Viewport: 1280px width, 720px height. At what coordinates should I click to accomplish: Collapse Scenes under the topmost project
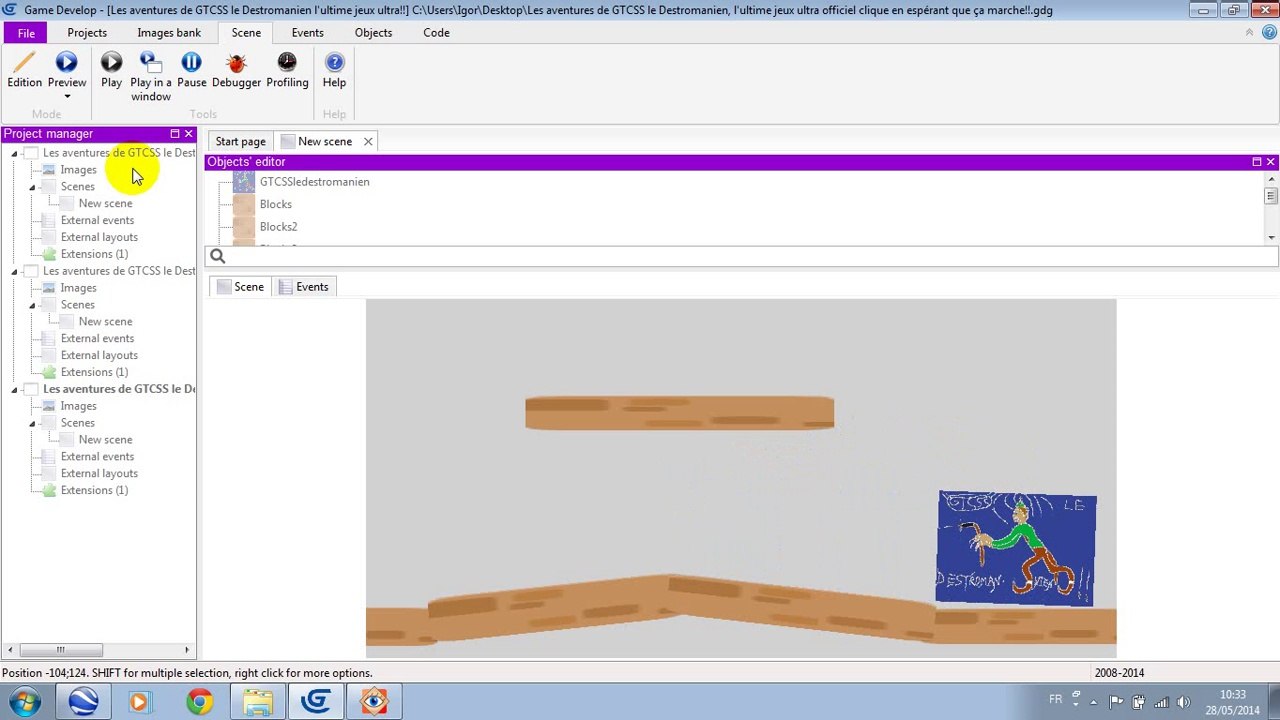coord(32,187)
